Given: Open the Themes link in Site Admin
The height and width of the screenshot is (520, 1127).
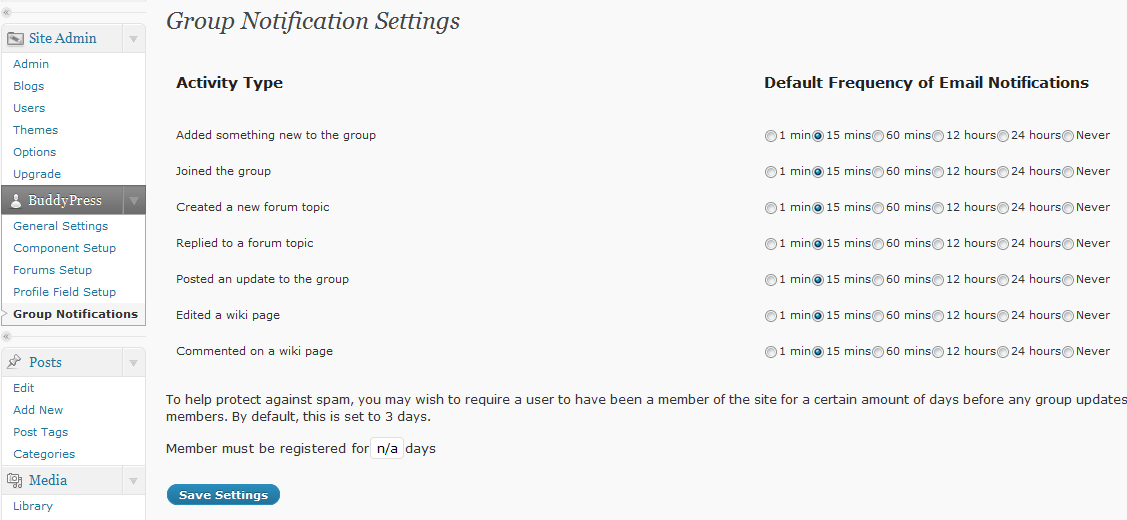Looking at the screenshot, I should (35, 130).
